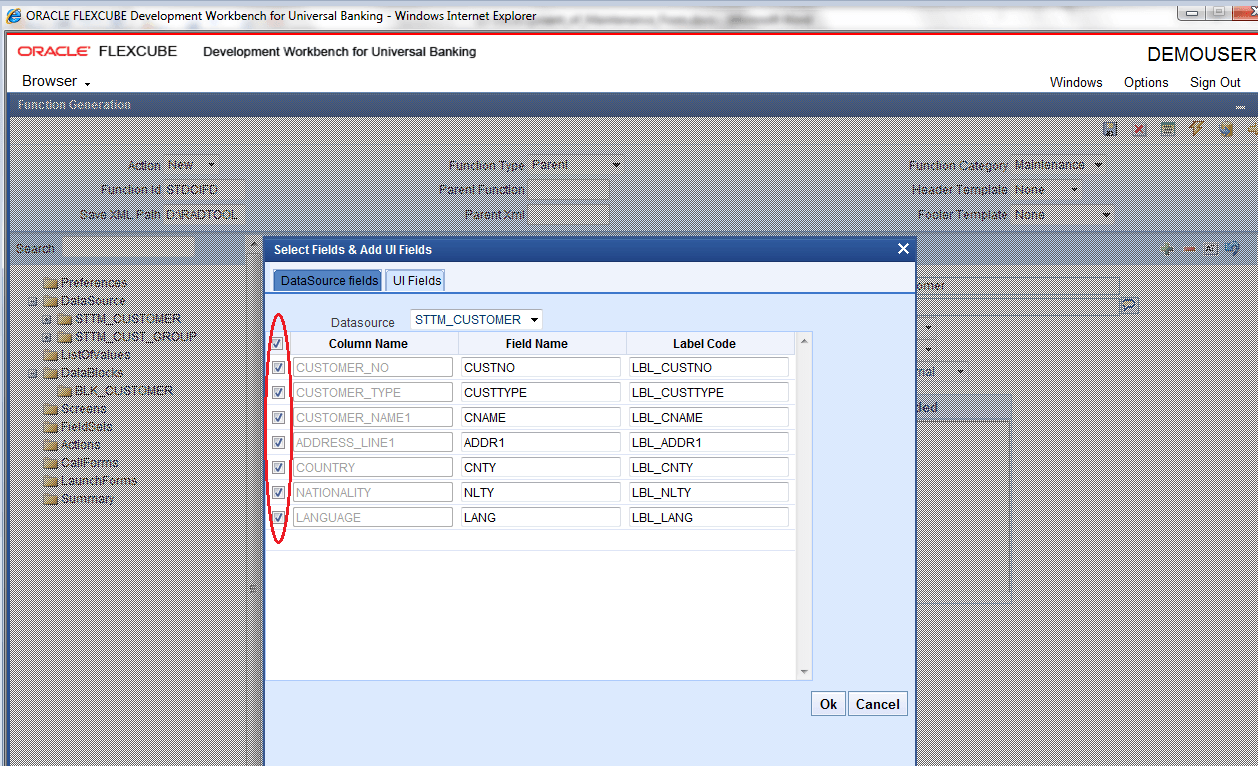
Task: Click the Parent Function input field
Action: [569, 190]
